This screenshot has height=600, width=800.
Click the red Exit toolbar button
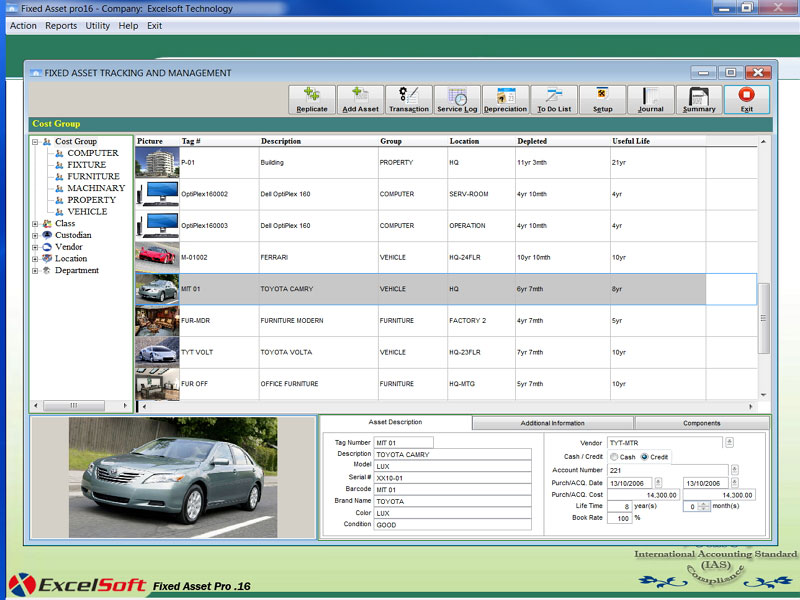pos(747,100)
